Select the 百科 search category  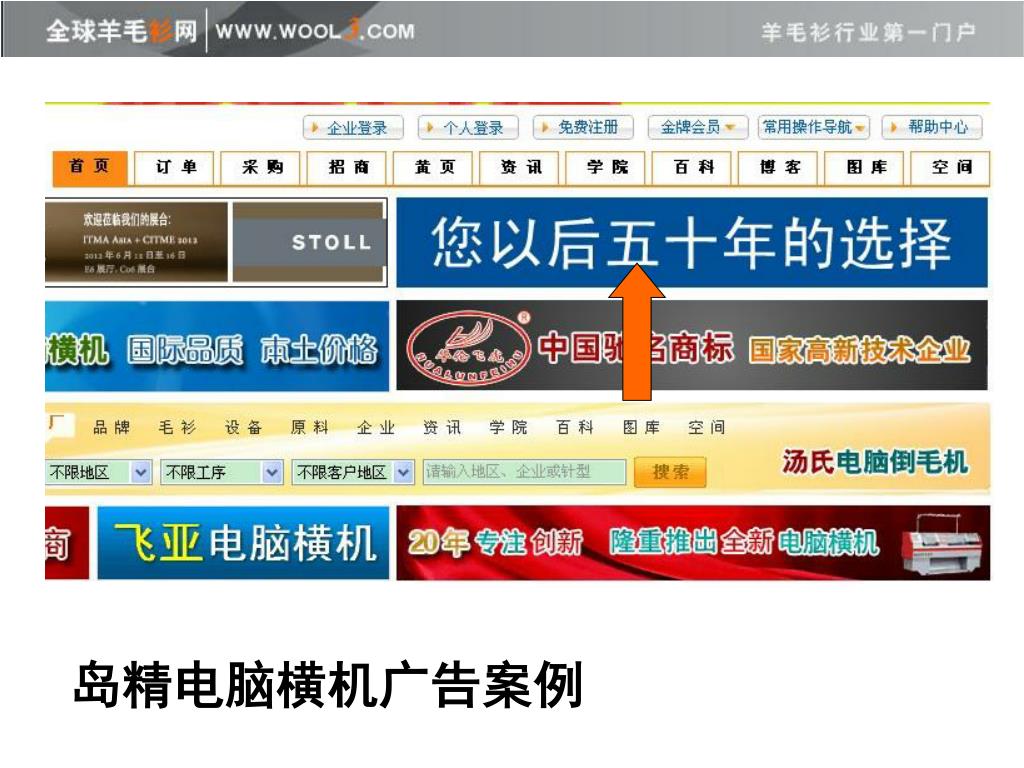pyautogui.click(x=574, y=428)
